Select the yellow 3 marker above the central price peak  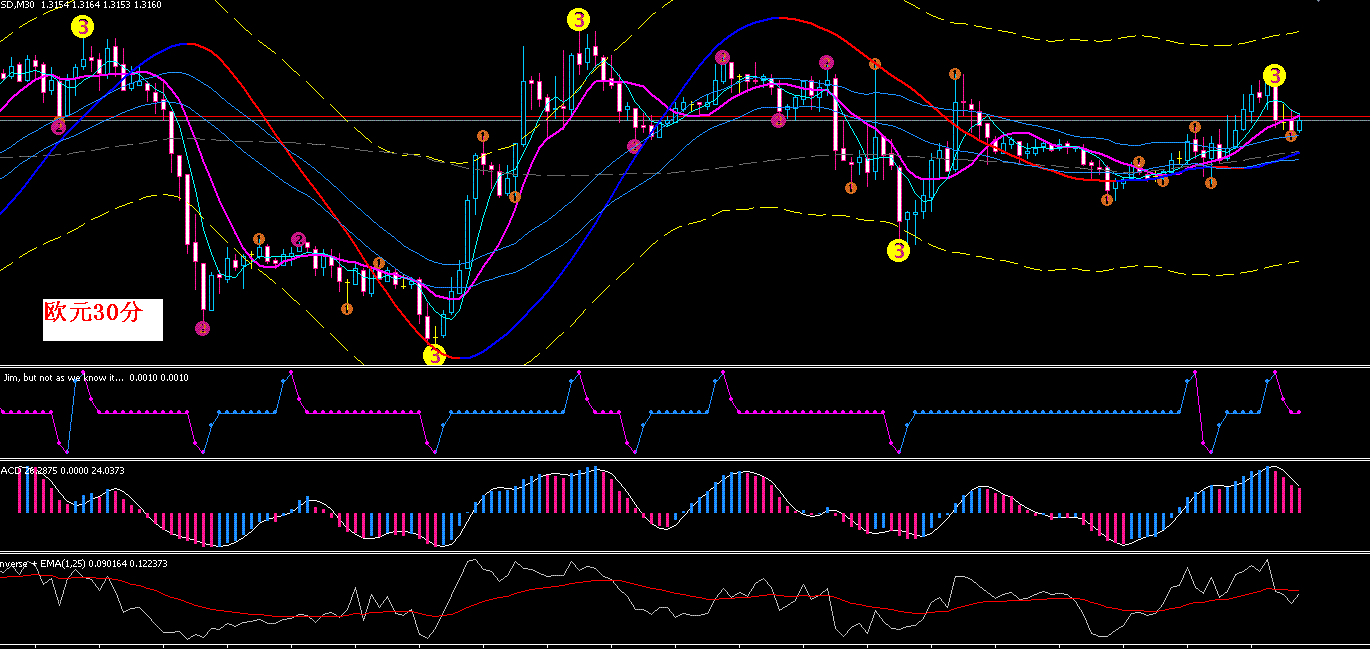(578, 19)
